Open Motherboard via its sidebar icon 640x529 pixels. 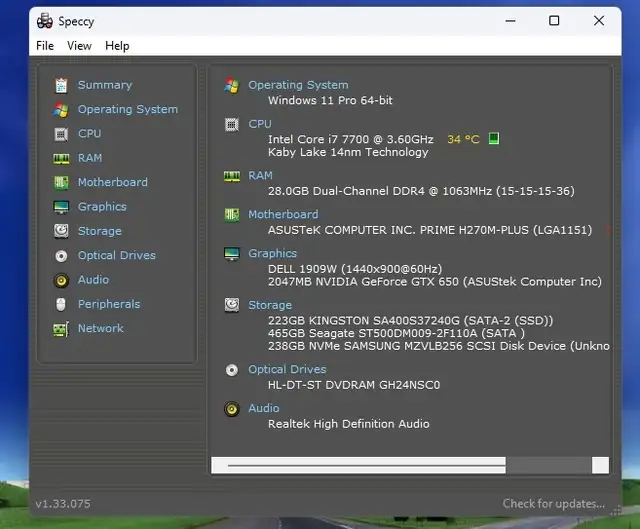pyautogui.click(x=61, y=182)
